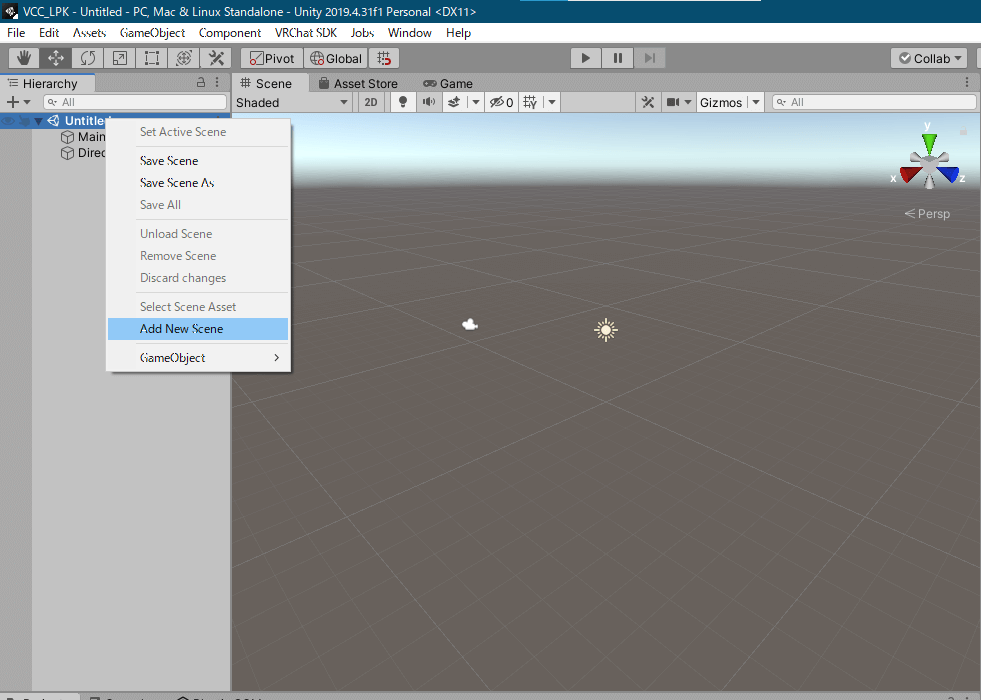Toggle Global handle rotation
Image resolution: width=981 pixels, height=700 pixels.
point(336,58)
